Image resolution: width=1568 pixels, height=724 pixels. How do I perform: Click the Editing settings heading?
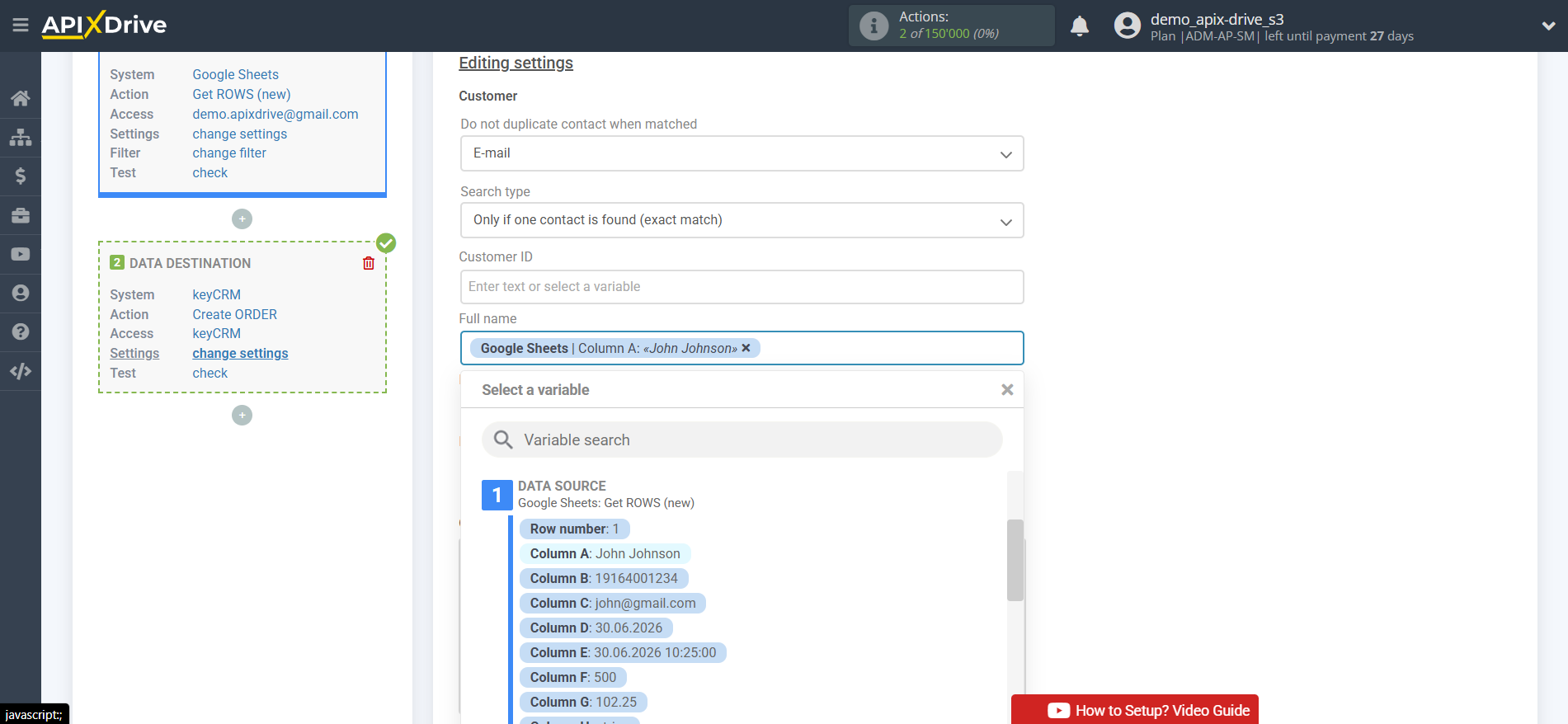tap(516, 63)
